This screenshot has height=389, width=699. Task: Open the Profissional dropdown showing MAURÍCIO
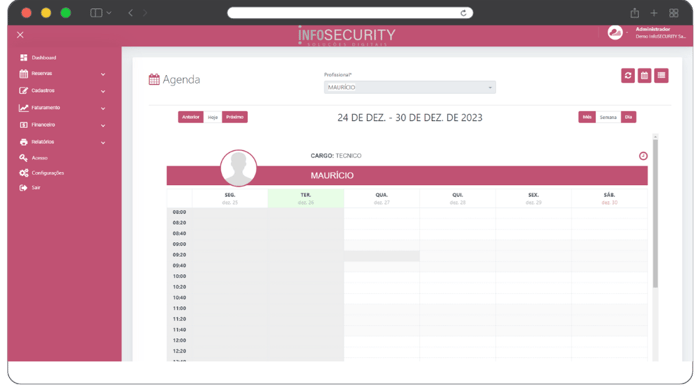(x=410, y=87)
